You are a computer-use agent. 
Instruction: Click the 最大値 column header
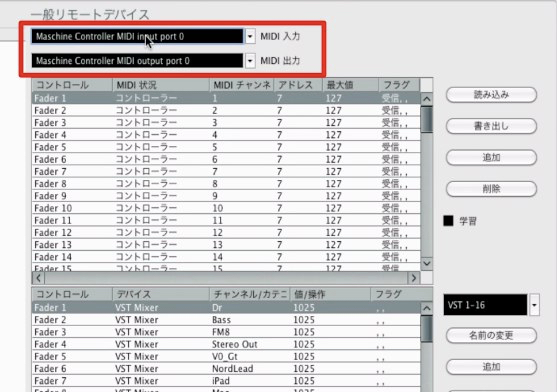(351, 85)
